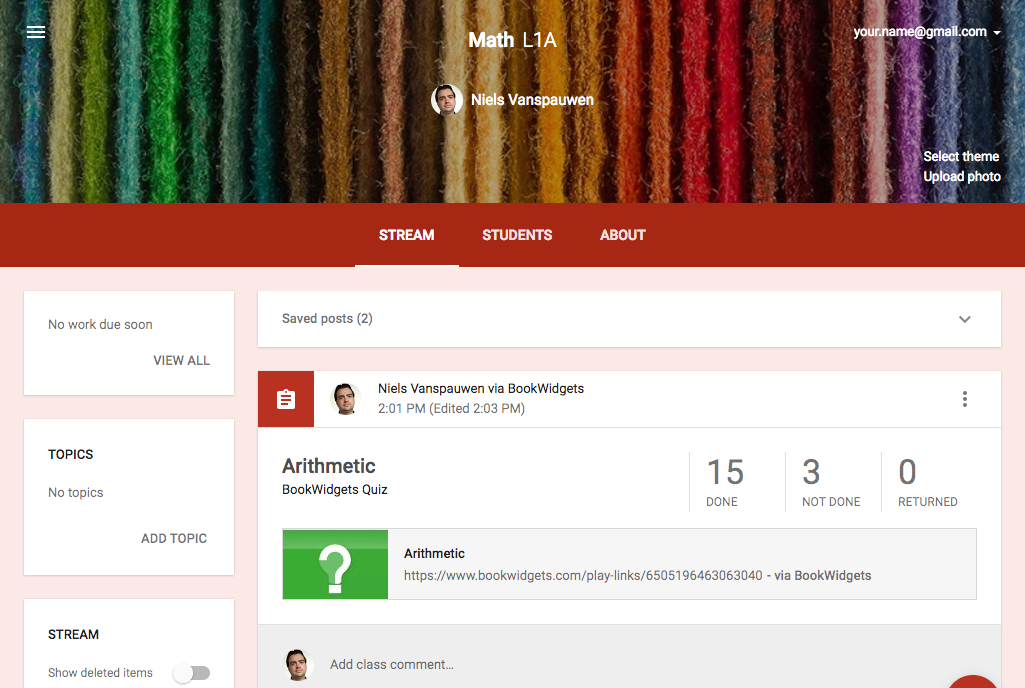The height and width of the screenshot is (688, 1025).
Task: Expand the Saved posts section
Action: click(x=964, y=318)
